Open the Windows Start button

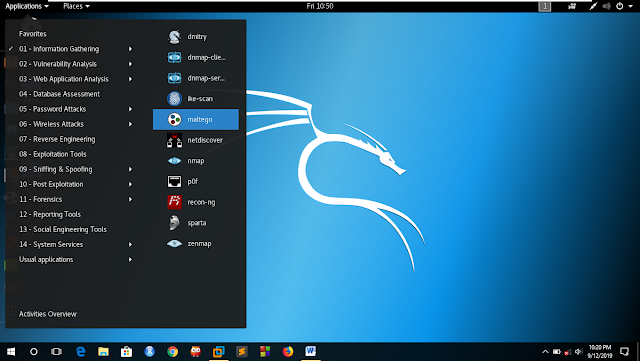click(11, 352)
